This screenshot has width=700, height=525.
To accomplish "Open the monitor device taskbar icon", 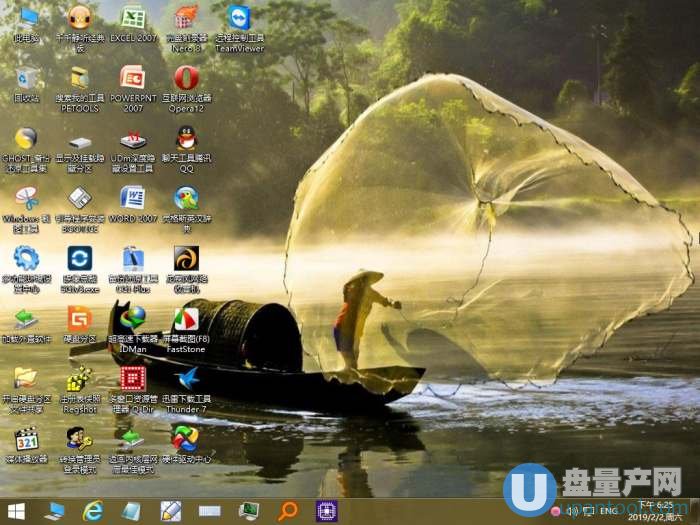I will point(249,512).
